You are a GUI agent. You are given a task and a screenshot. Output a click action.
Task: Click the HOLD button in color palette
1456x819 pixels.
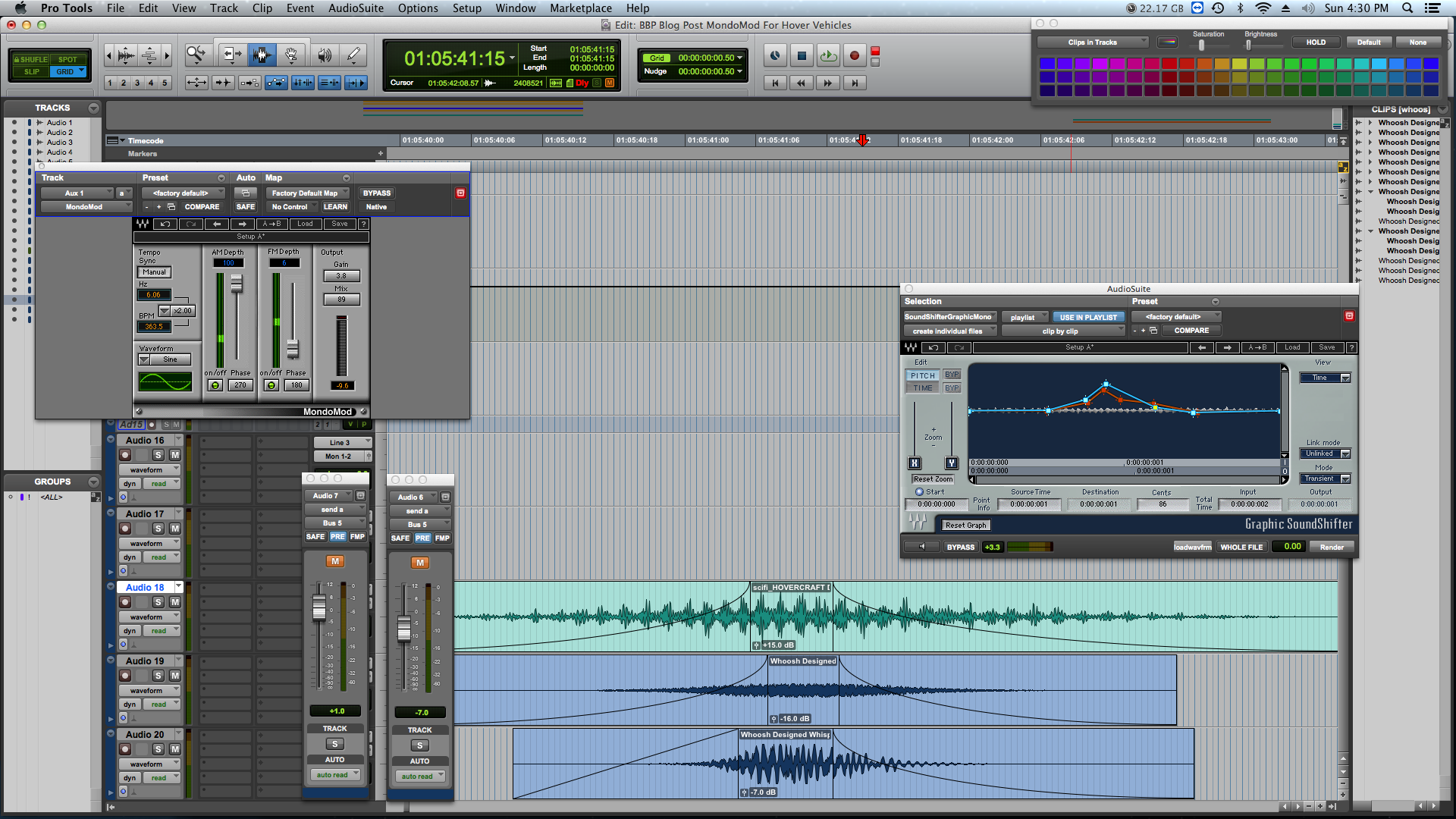(x=1316, y=42)
